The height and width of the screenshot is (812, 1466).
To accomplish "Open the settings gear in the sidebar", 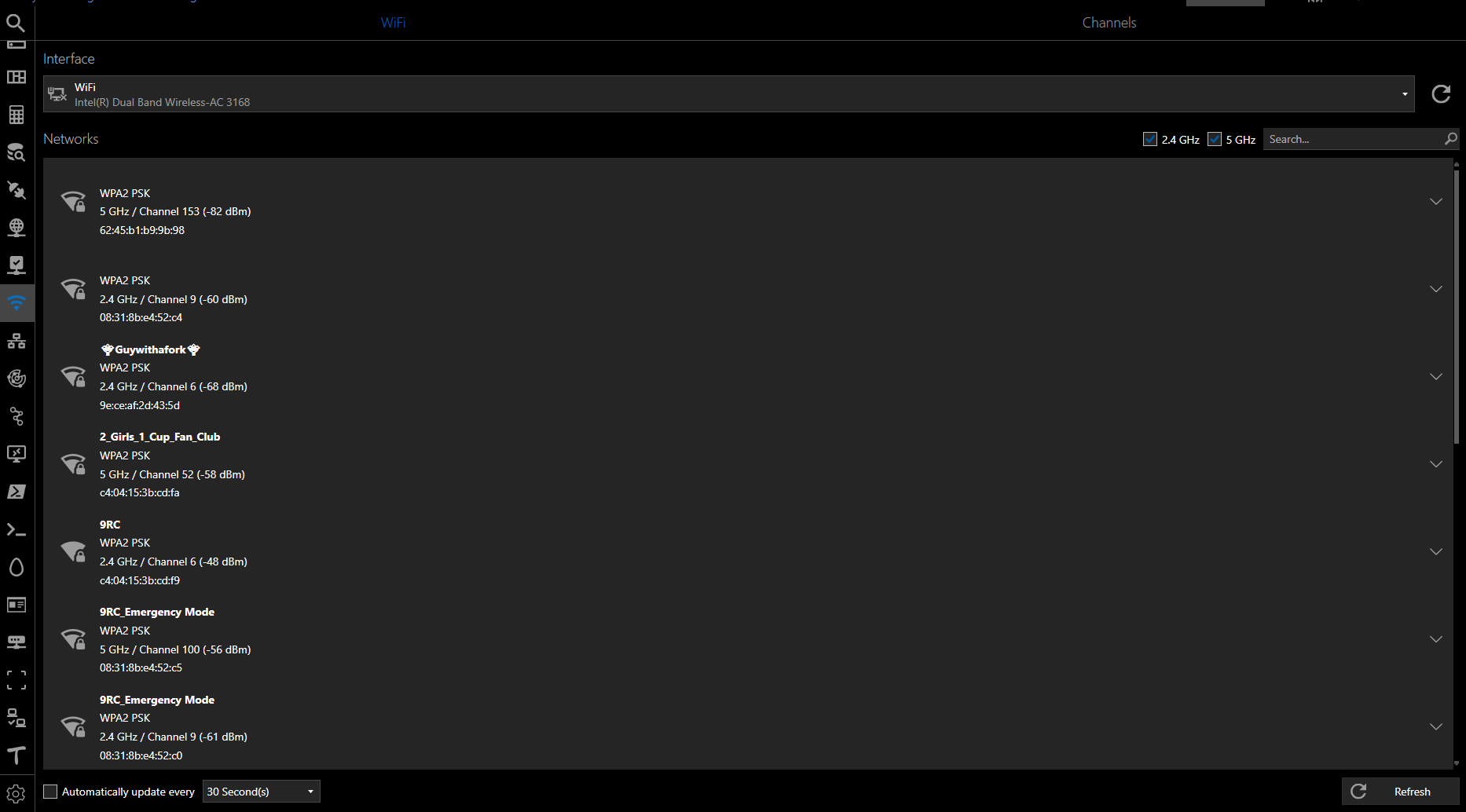I will point(16,794).
